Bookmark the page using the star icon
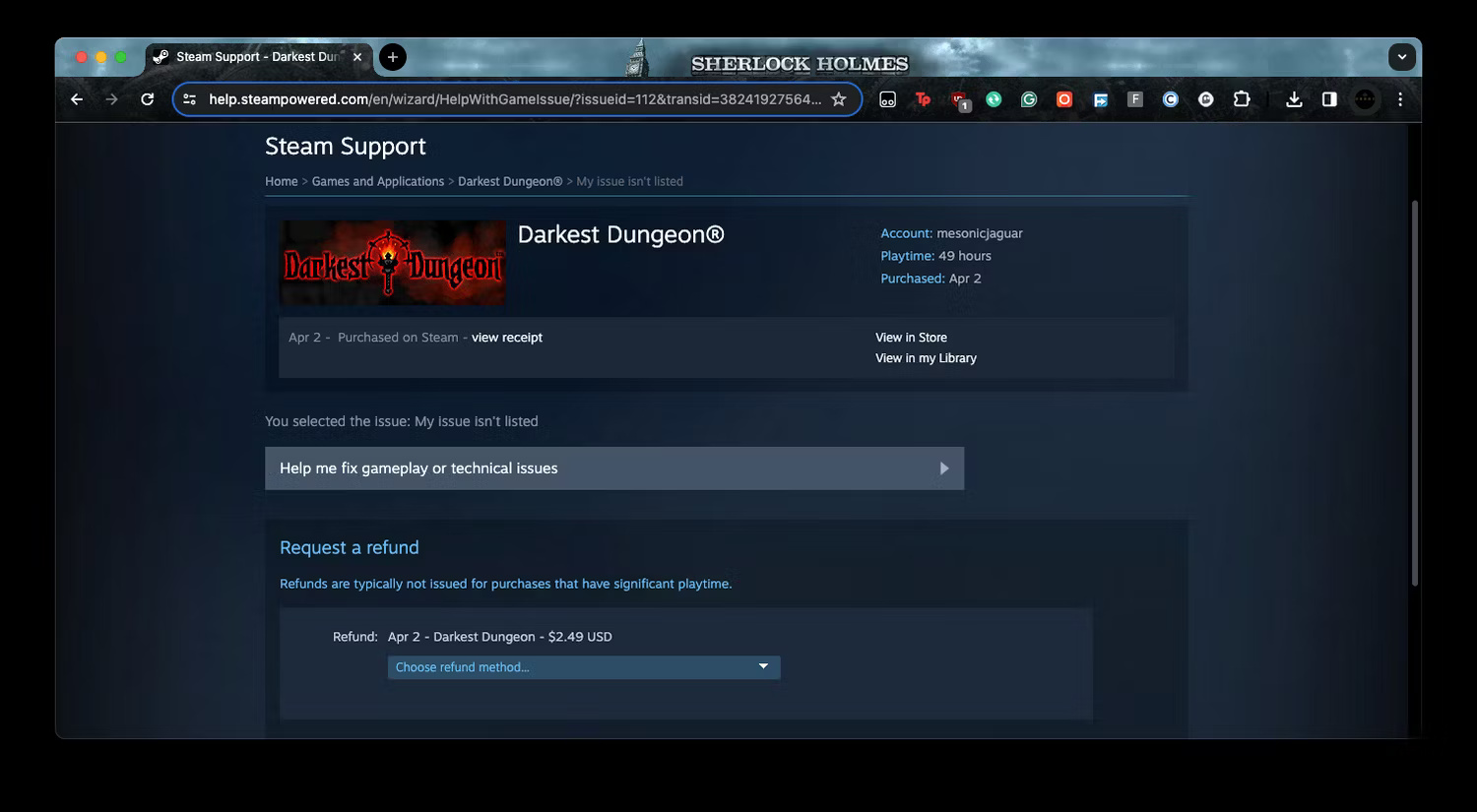1477x812 pixels. pos(838,98)
